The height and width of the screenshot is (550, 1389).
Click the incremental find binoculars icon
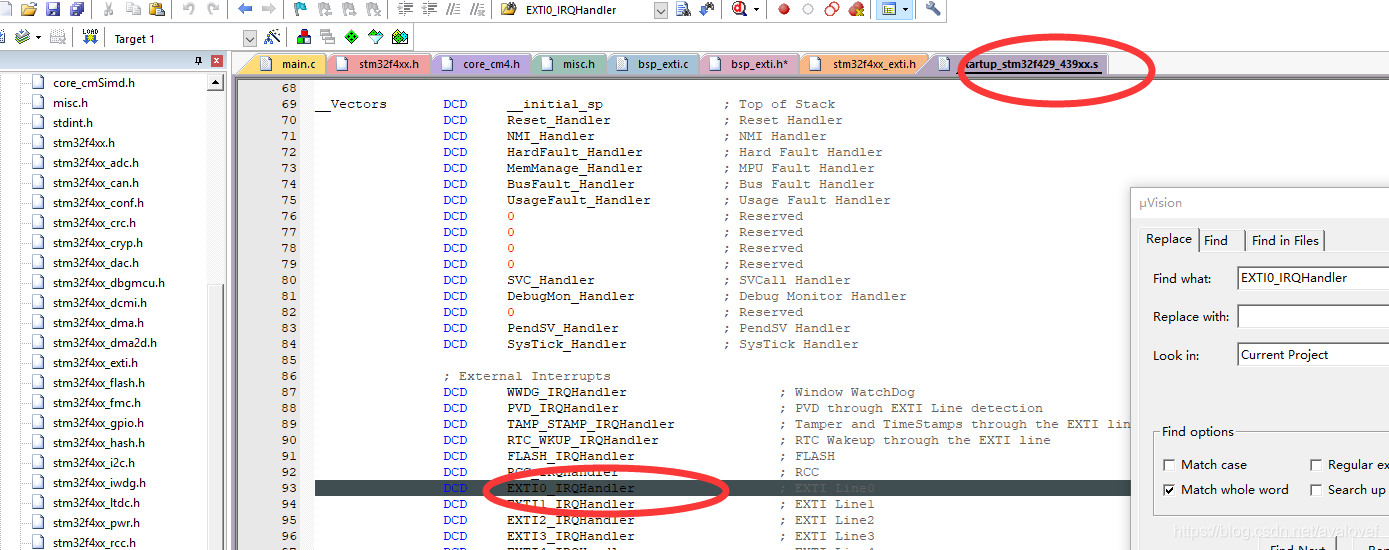708,9
